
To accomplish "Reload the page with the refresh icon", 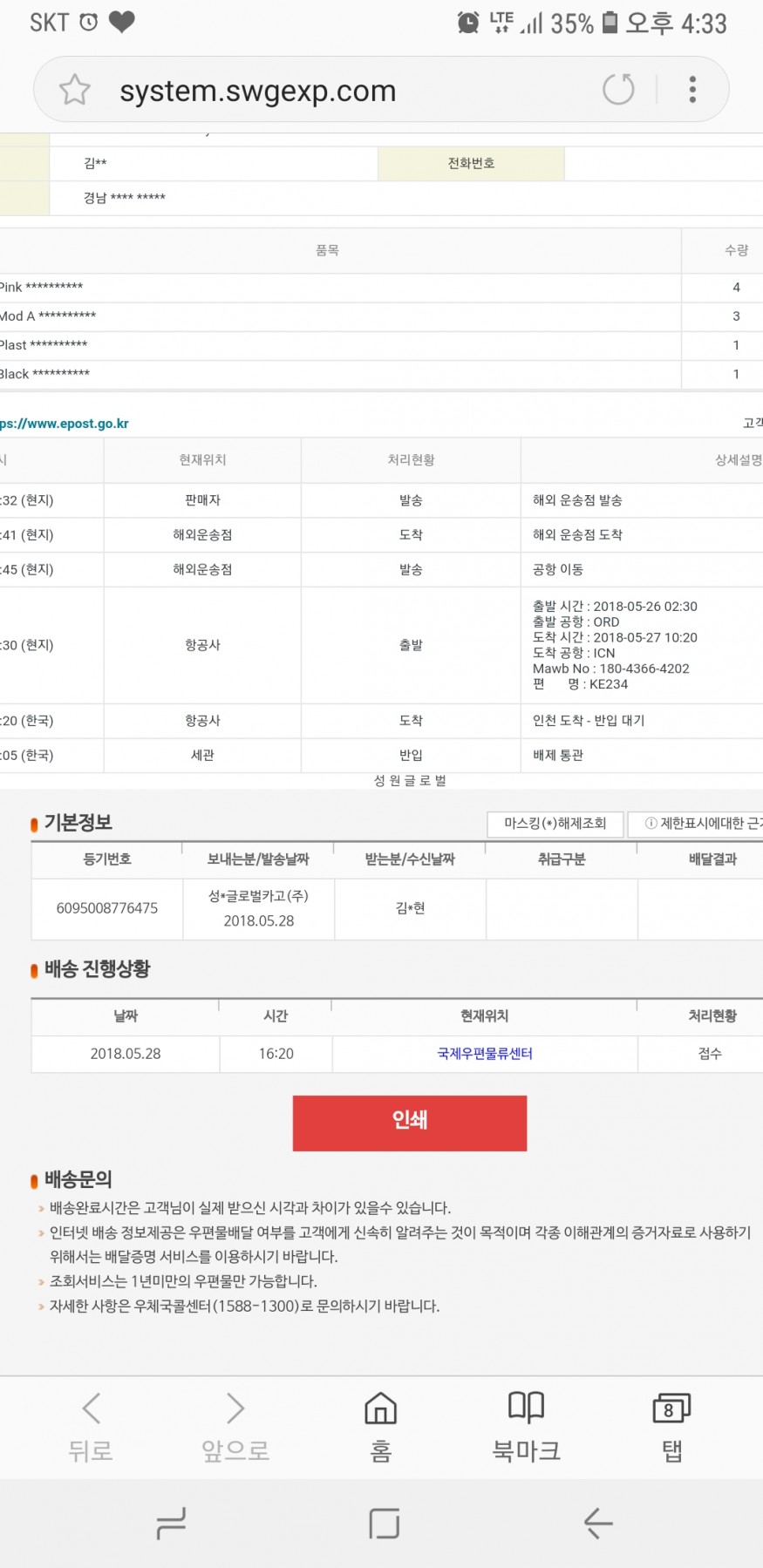I will click(618, 90).
